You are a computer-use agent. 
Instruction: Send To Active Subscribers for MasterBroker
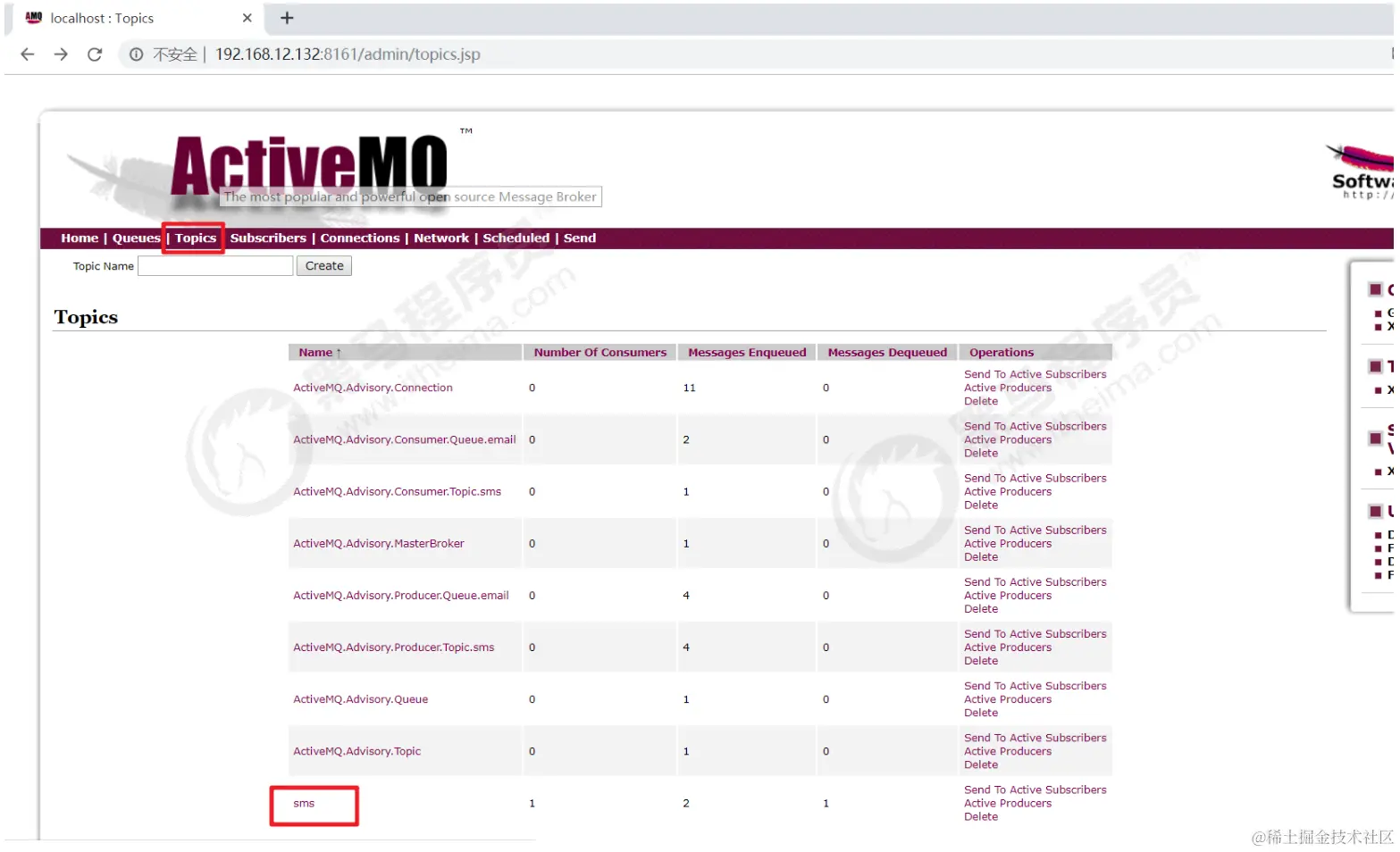[1035, 530]
